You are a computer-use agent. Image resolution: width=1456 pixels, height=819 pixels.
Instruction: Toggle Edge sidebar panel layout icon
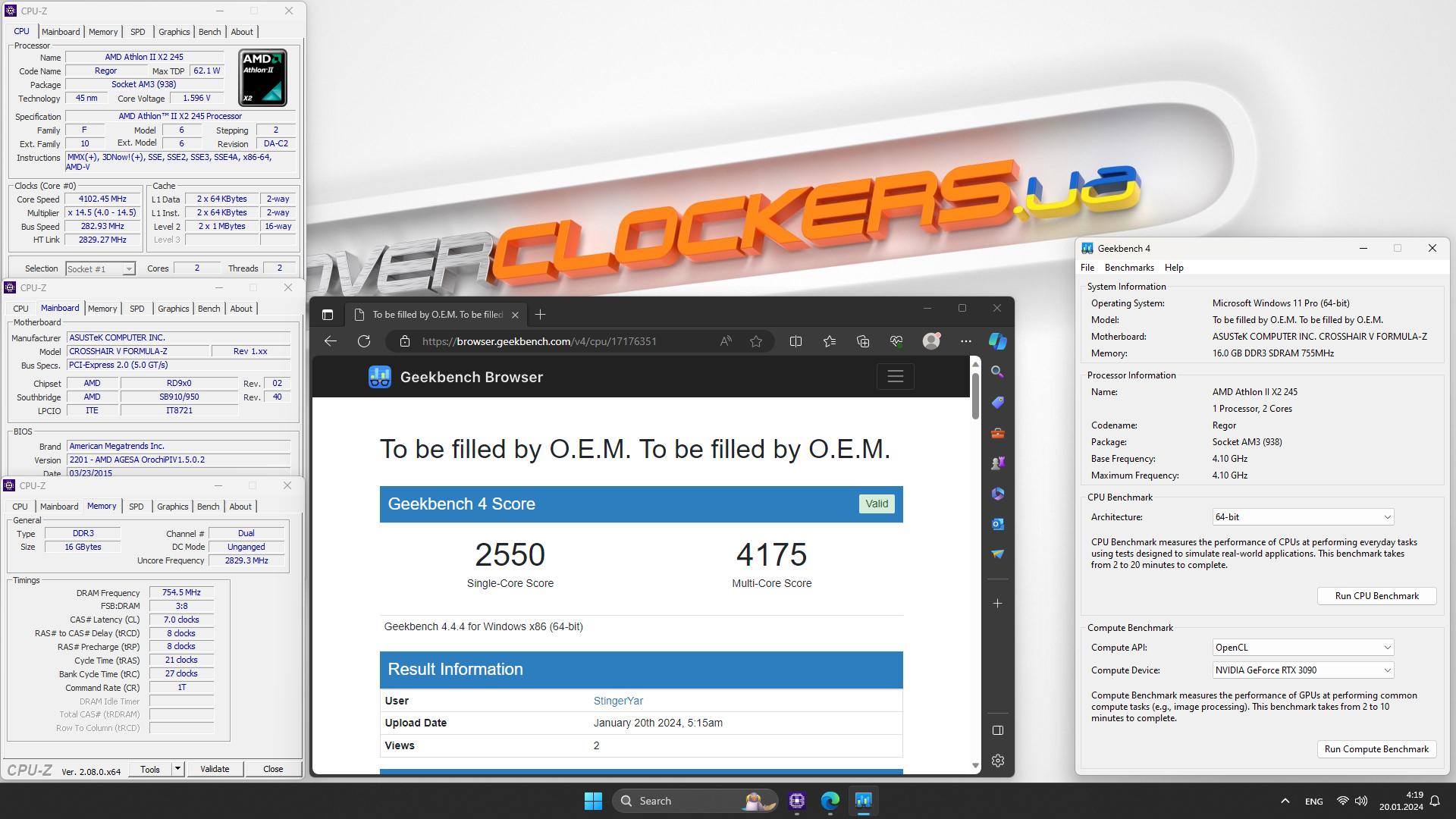[998, 730]
